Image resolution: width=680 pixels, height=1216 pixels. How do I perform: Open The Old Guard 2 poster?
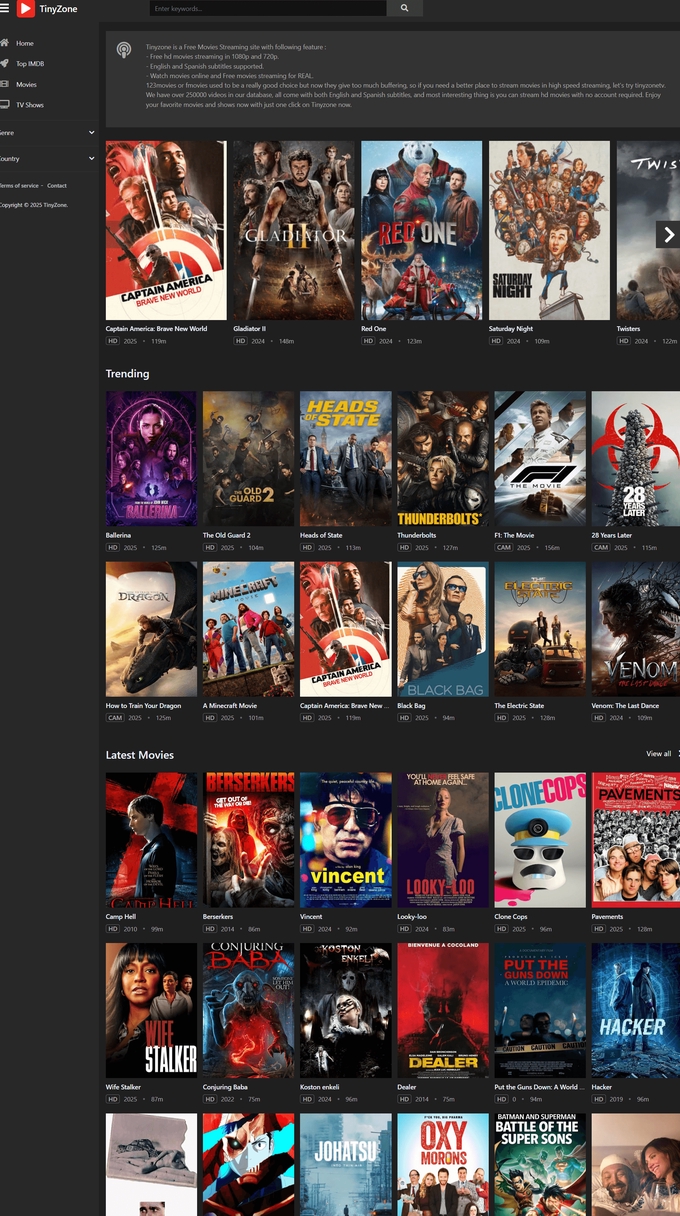(x=248, y=459)
